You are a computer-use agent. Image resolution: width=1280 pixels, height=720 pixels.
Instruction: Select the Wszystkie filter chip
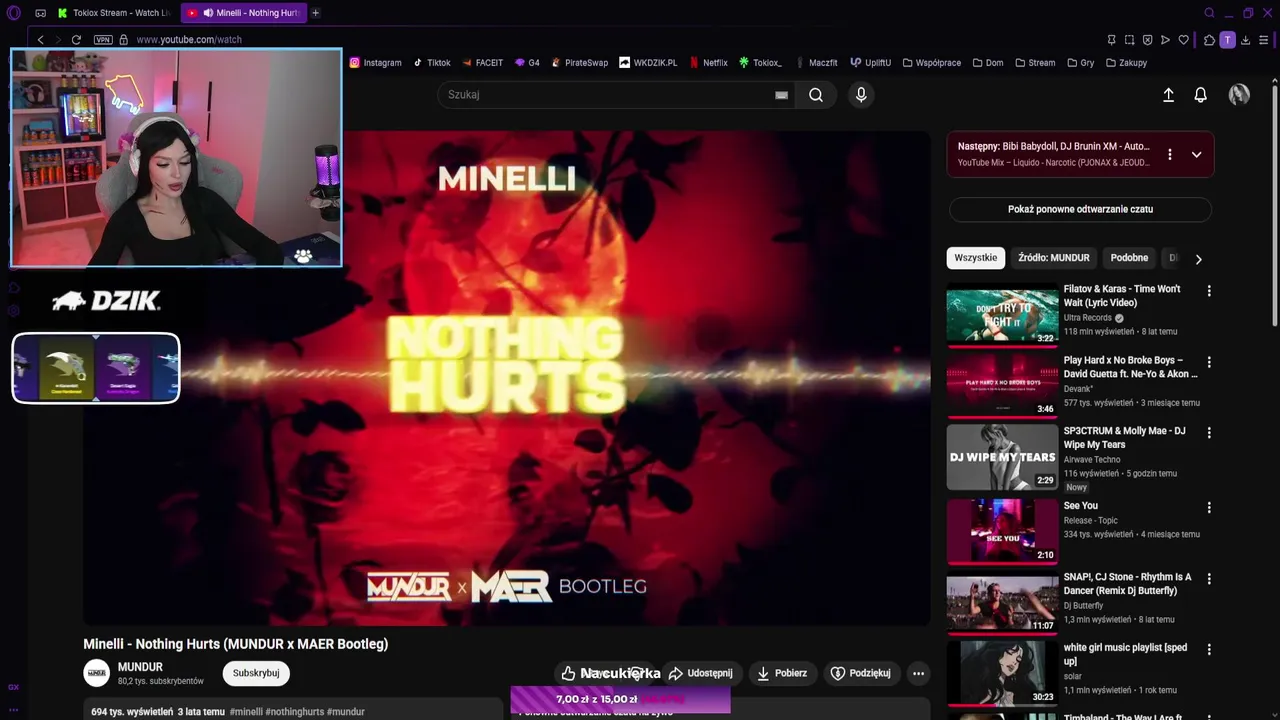(975, 258)
